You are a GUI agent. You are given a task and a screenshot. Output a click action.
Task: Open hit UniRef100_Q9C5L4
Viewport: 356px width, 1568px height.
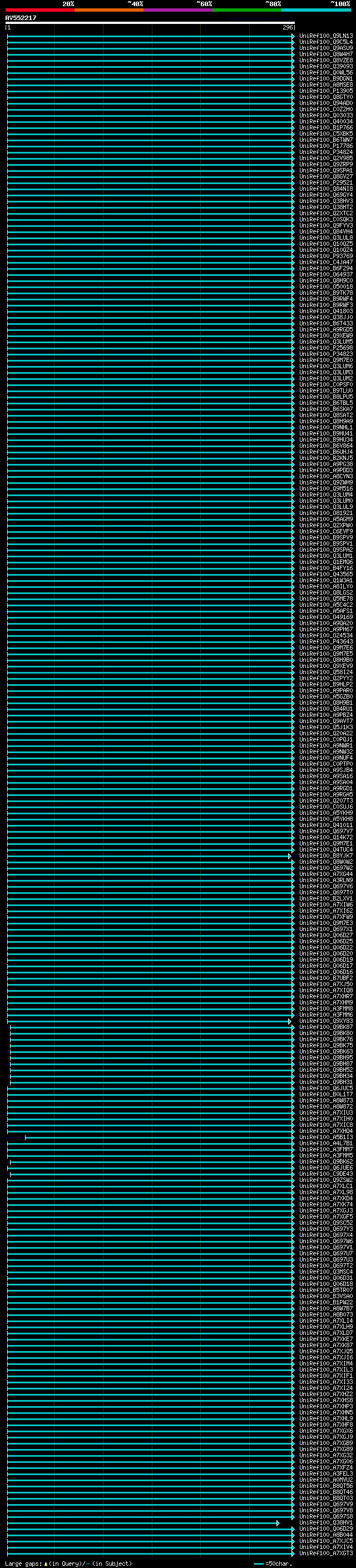326,42
